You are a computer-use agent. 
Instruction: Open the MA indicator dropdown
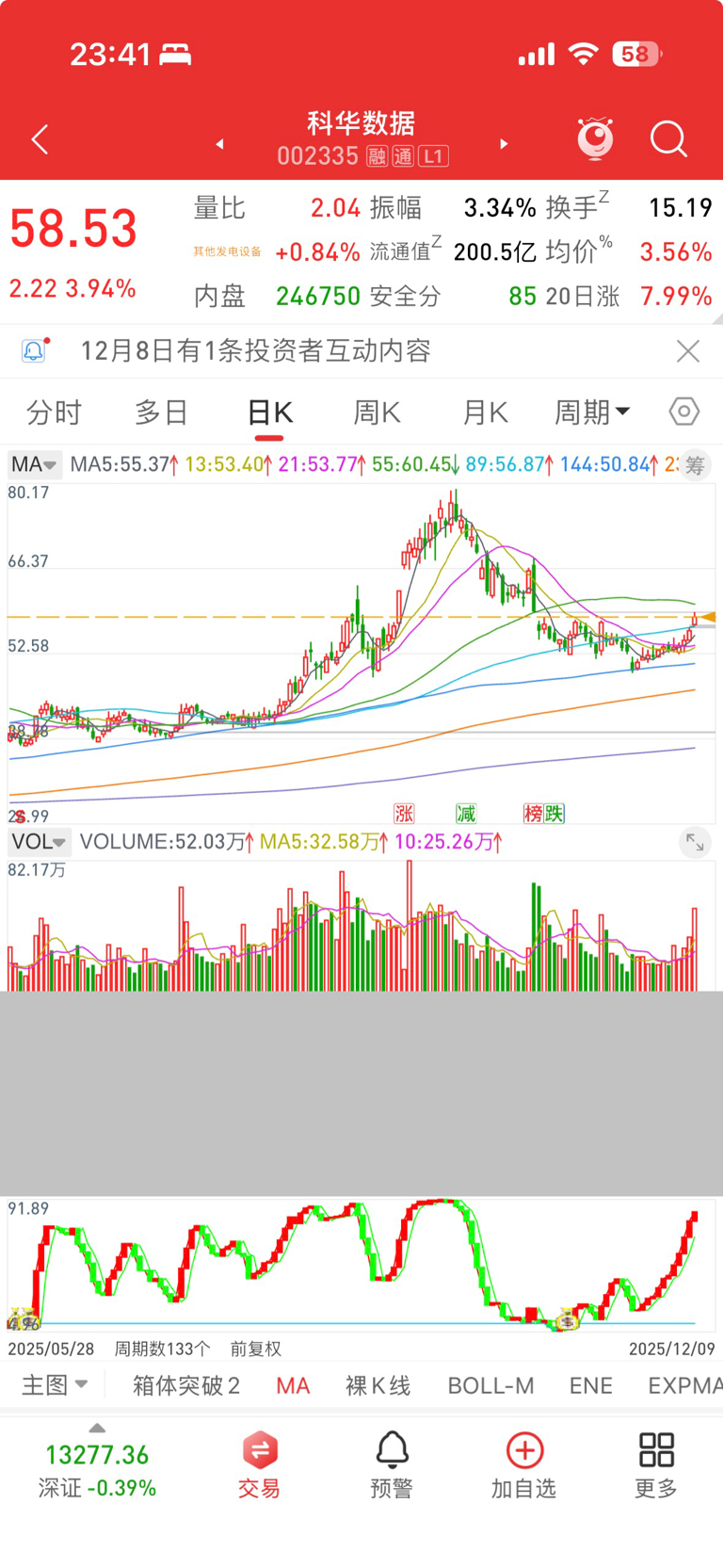(35, 464)
